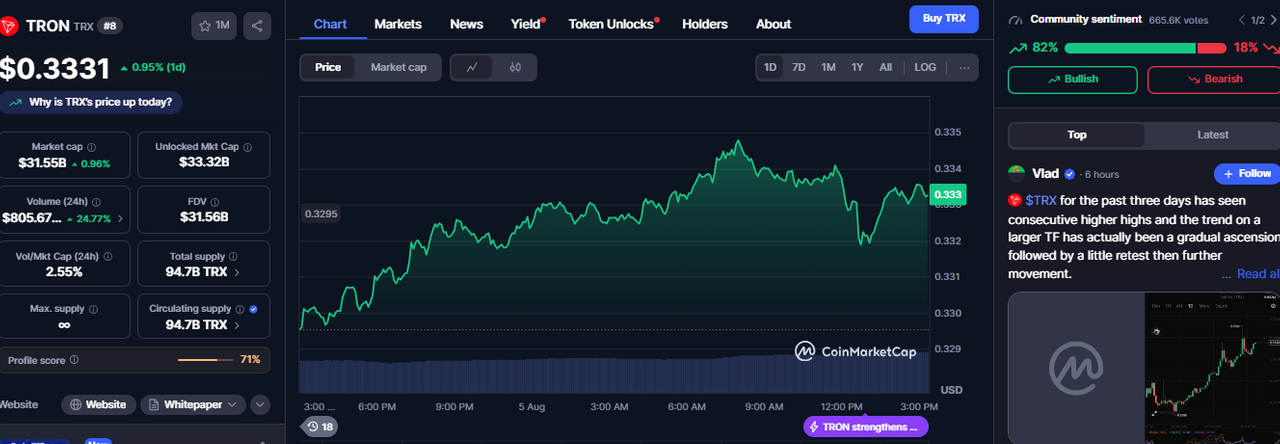Click Why is TRX's price up today?
The image size is (1280, 444).
[92, 102]
